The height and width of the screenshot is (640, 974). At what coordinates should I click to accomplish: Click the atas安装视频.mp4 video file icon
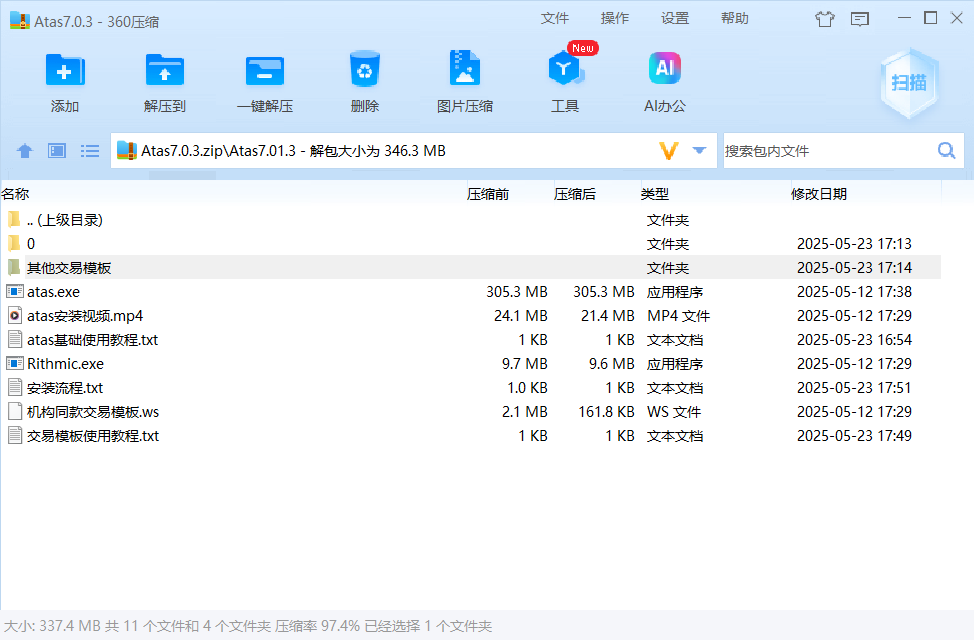pos(15,316)
